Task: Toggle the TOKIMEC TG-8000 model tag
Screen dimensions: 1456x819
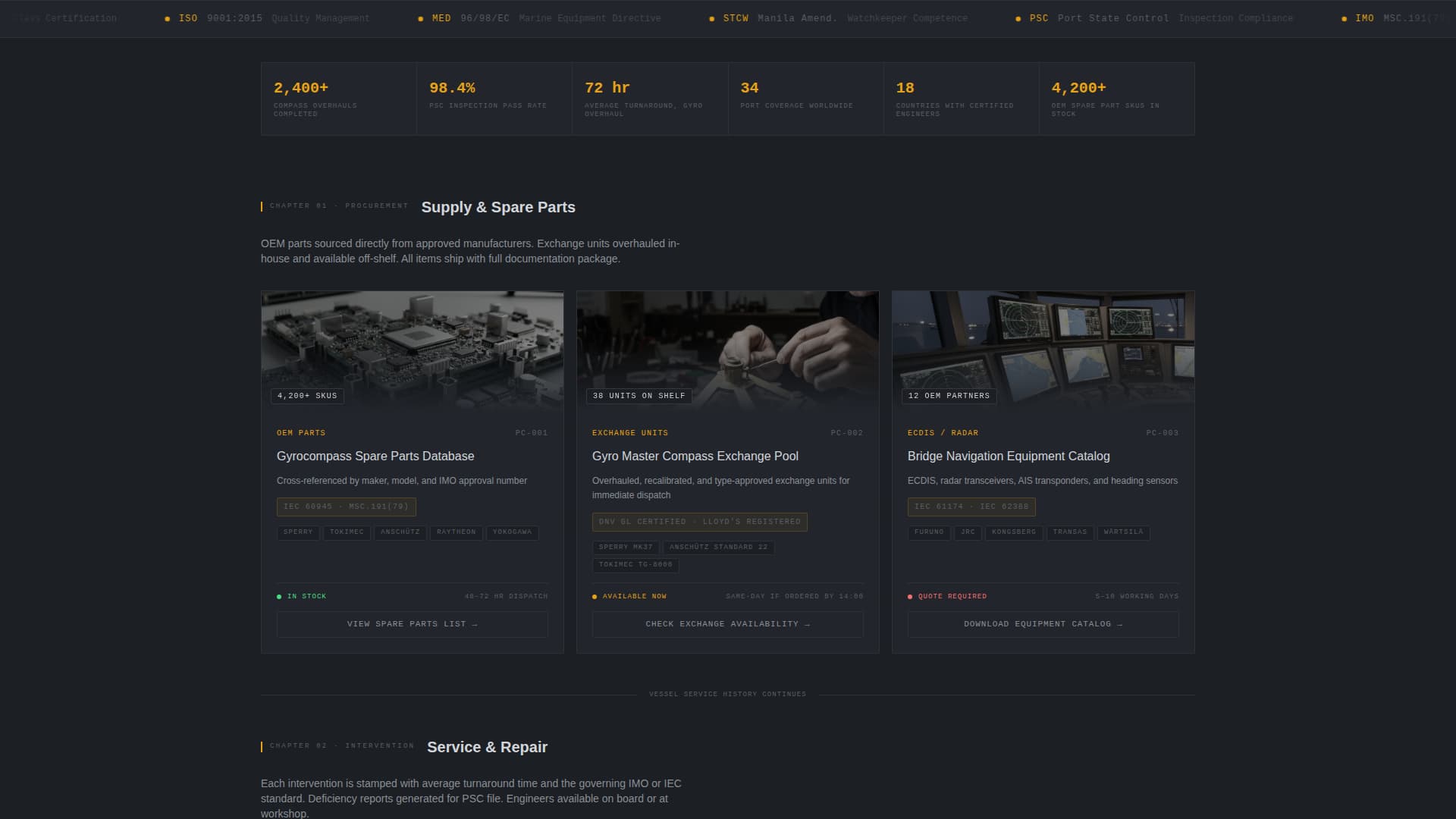Action: pyautogui.click(x=636, y=564)
